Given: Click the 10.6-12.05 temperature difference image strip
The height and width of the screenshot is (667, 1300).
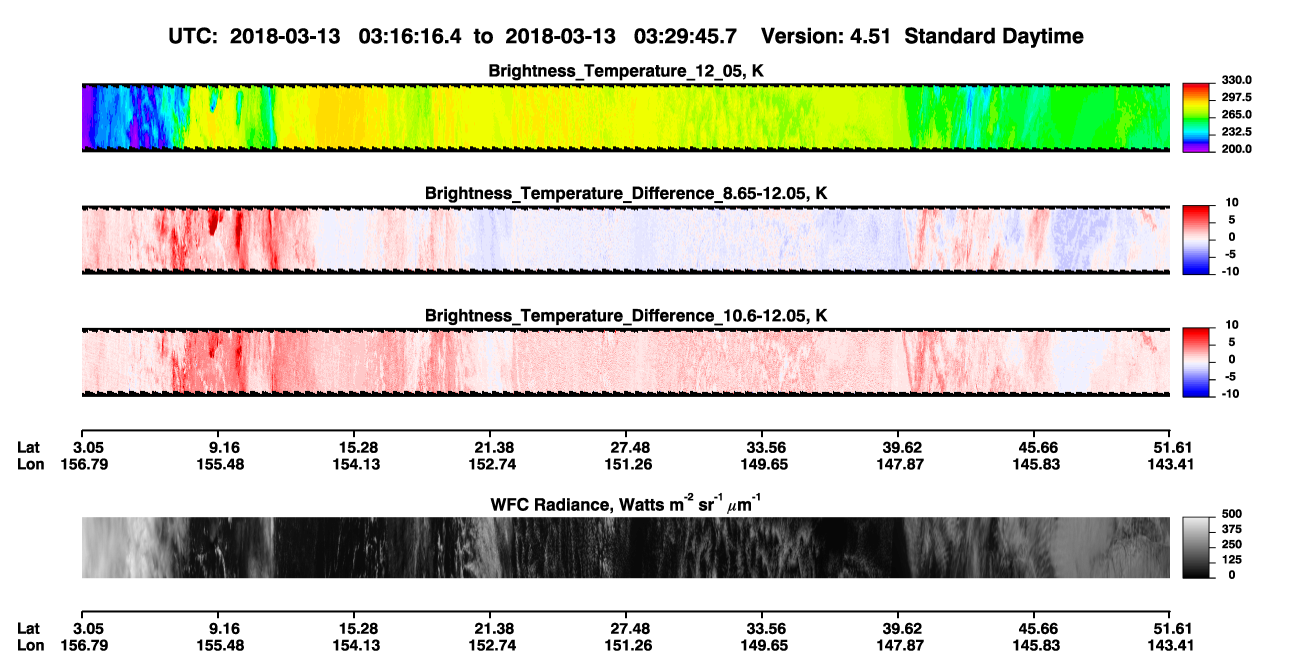Looking at the screenshot, I should pos(625,361).
